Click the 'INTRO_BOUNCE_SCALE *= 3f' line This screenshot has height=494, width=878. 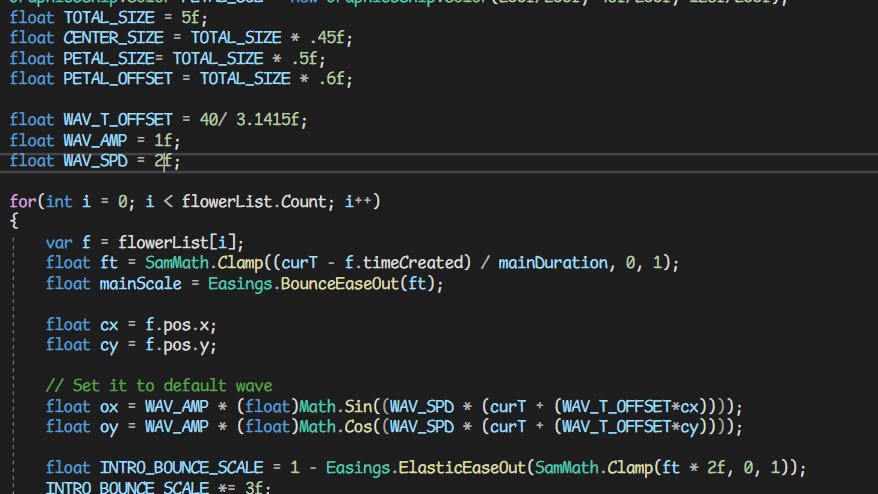click(158, 487)
